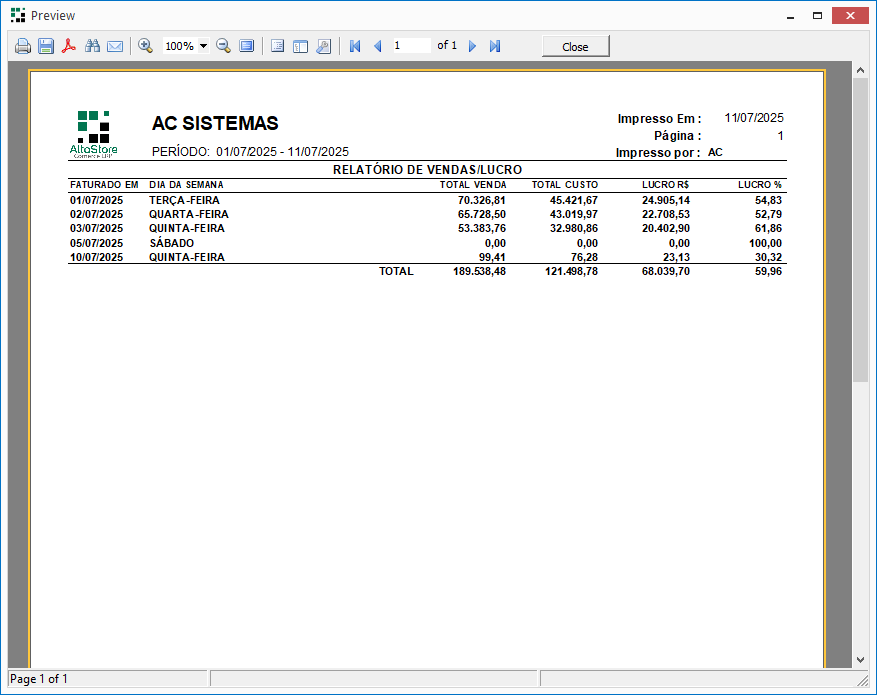
Task: Switch to full screen view icon
Action: point(247,46)
